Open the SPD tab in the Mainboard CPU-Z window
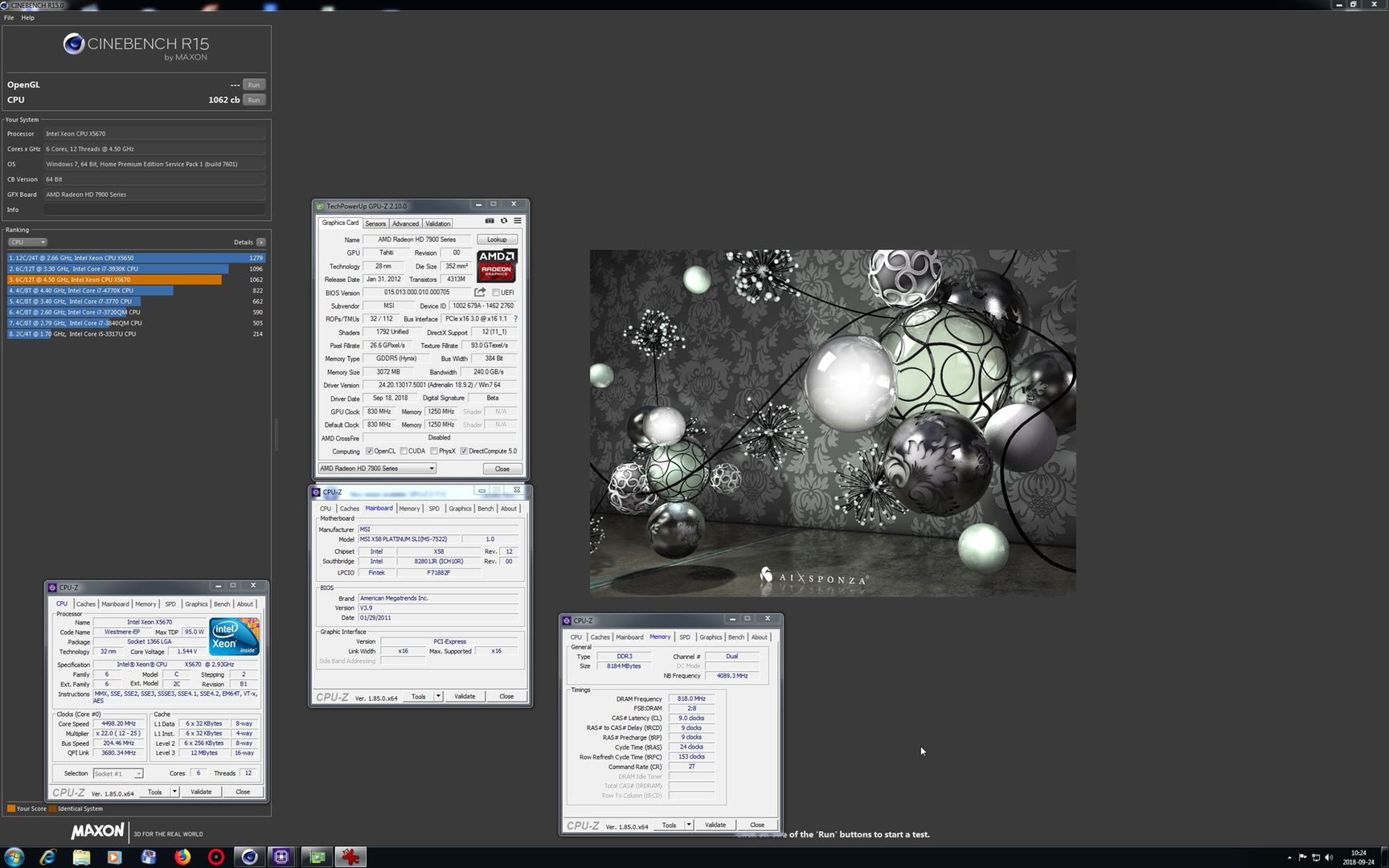1389x868 pixels. pos(434,508)
